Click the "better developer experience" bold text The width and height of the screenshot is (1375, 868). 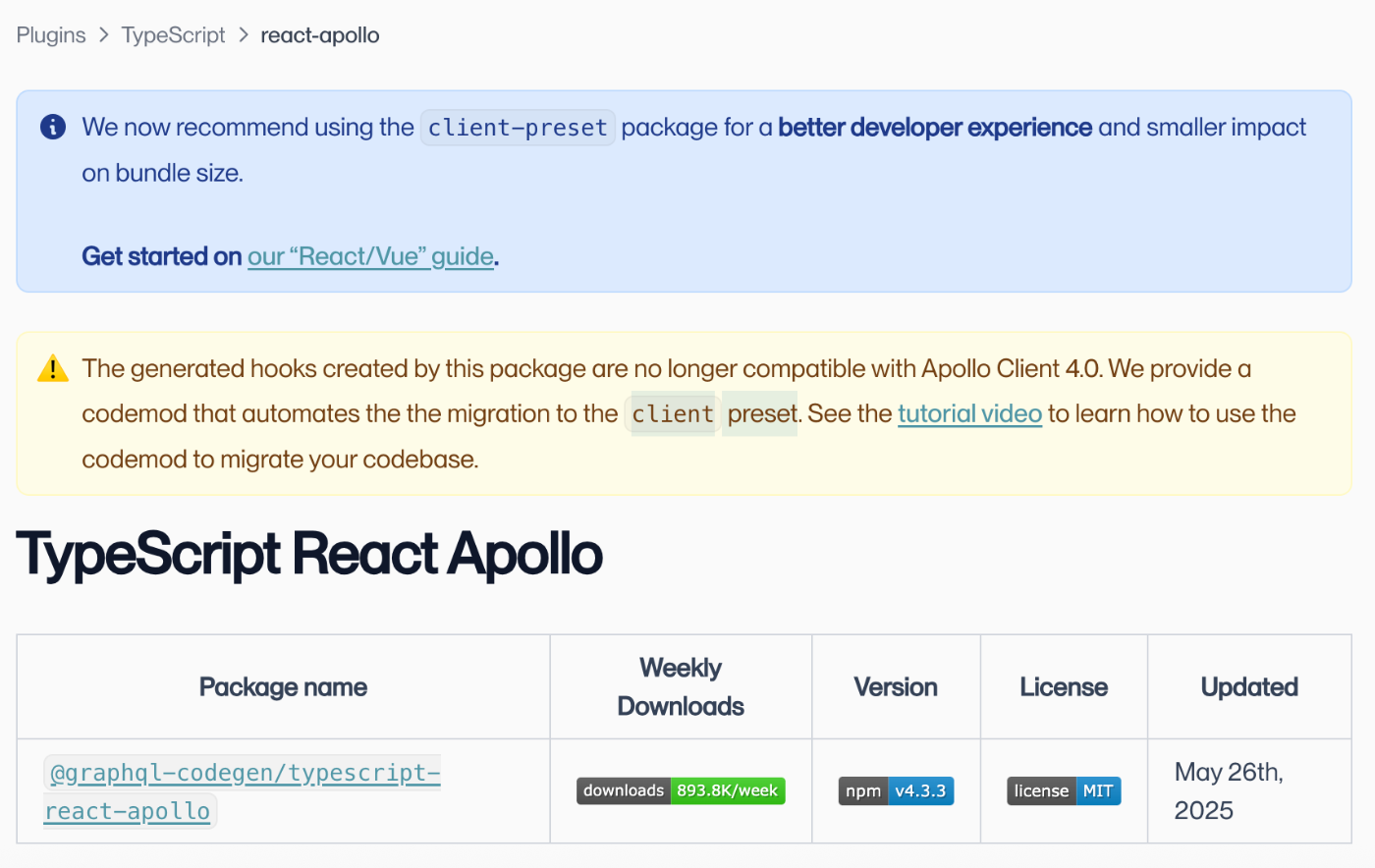coord(935,128)
